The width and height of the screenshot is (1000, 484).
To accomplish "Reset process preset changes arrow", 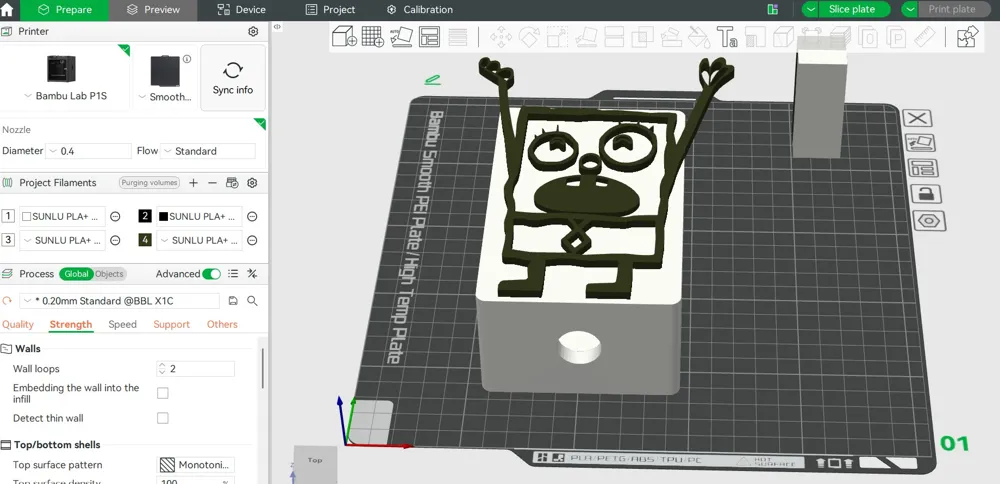I will pos(8,301).
